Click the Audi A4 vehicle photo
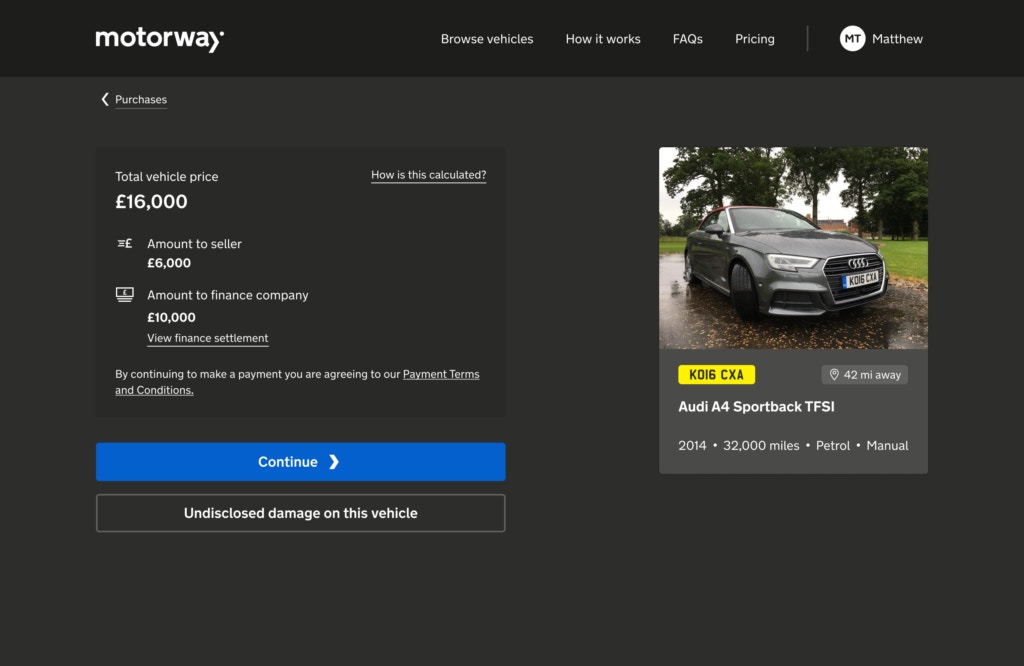The image size is (1024, 666). [x=793, y=247]
